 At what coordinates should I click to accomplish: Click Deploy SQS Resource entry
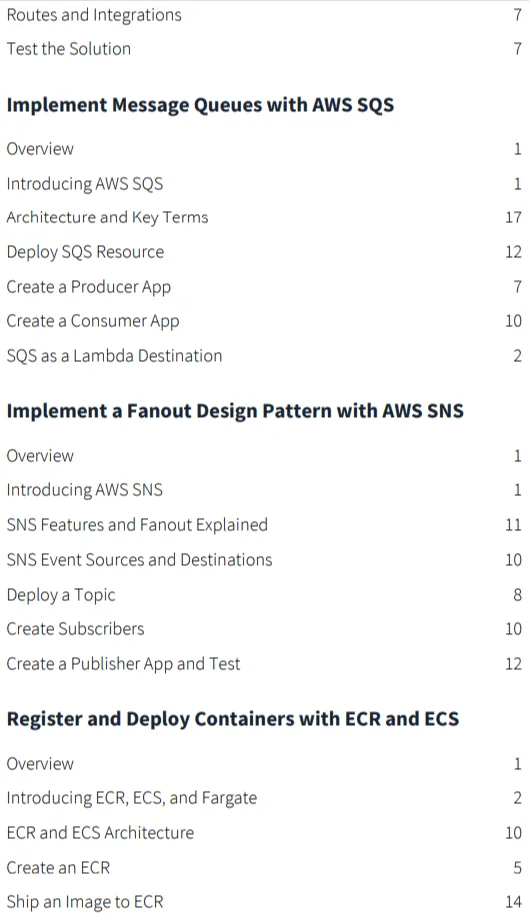pyautogui.click(x=85, y=252)
